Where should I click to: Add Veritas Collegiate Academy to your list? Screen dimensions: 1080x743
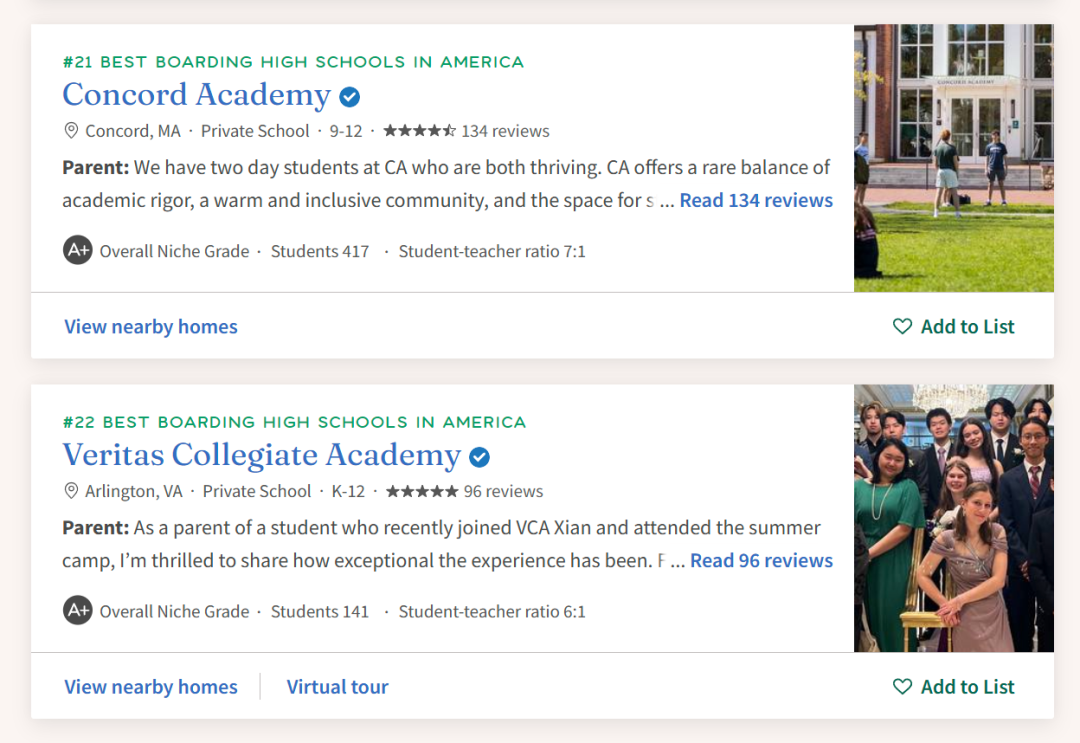pyautogui.click(x=954, y=687)
